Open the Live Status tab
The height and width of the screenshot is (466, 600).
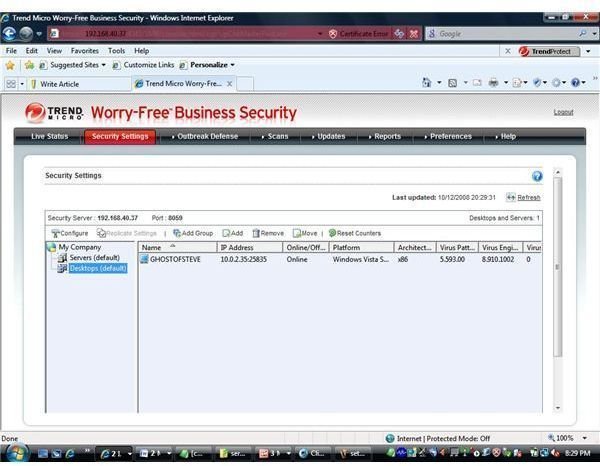click(x=49, y=136)
